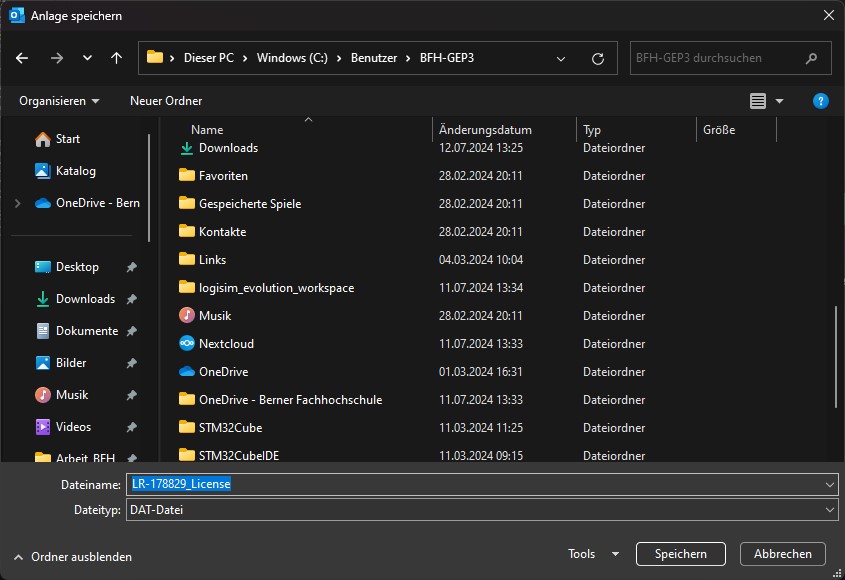Select the Musik folder in file list
The width and height of the screenshot is (845, 580).
point(205,316)
